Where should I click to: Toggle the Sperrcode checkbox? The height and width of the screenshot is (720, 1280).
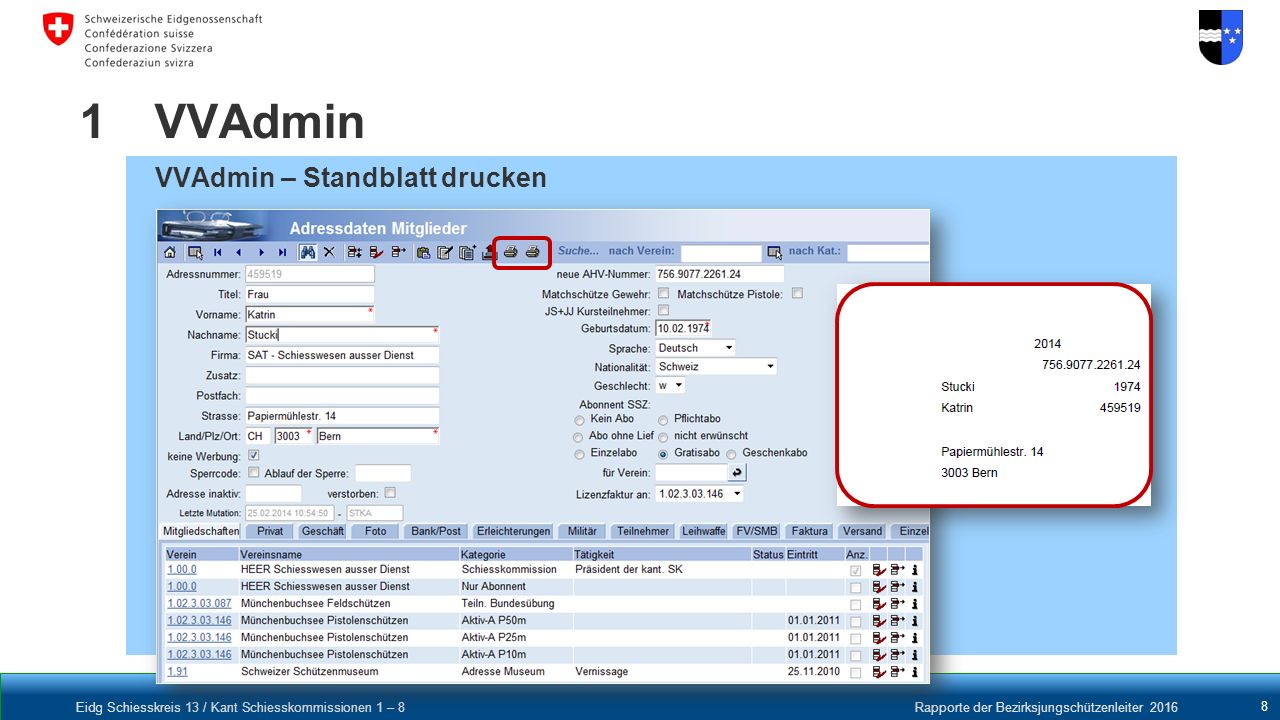pos(253,473)
